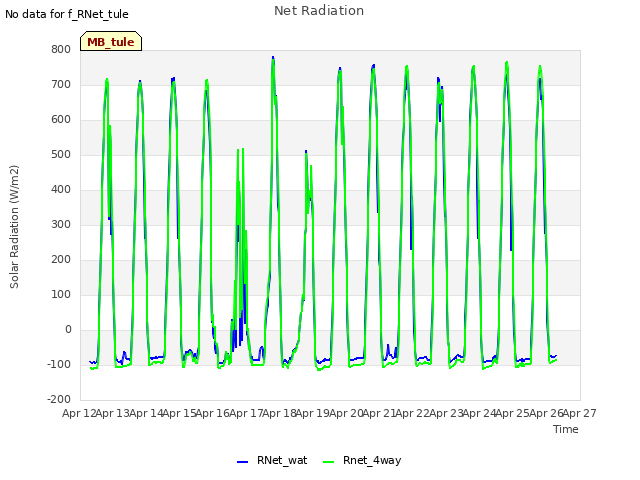640x480 pixels.
Task: Click the Apr 19 x-axis date label
Action: 313,413
